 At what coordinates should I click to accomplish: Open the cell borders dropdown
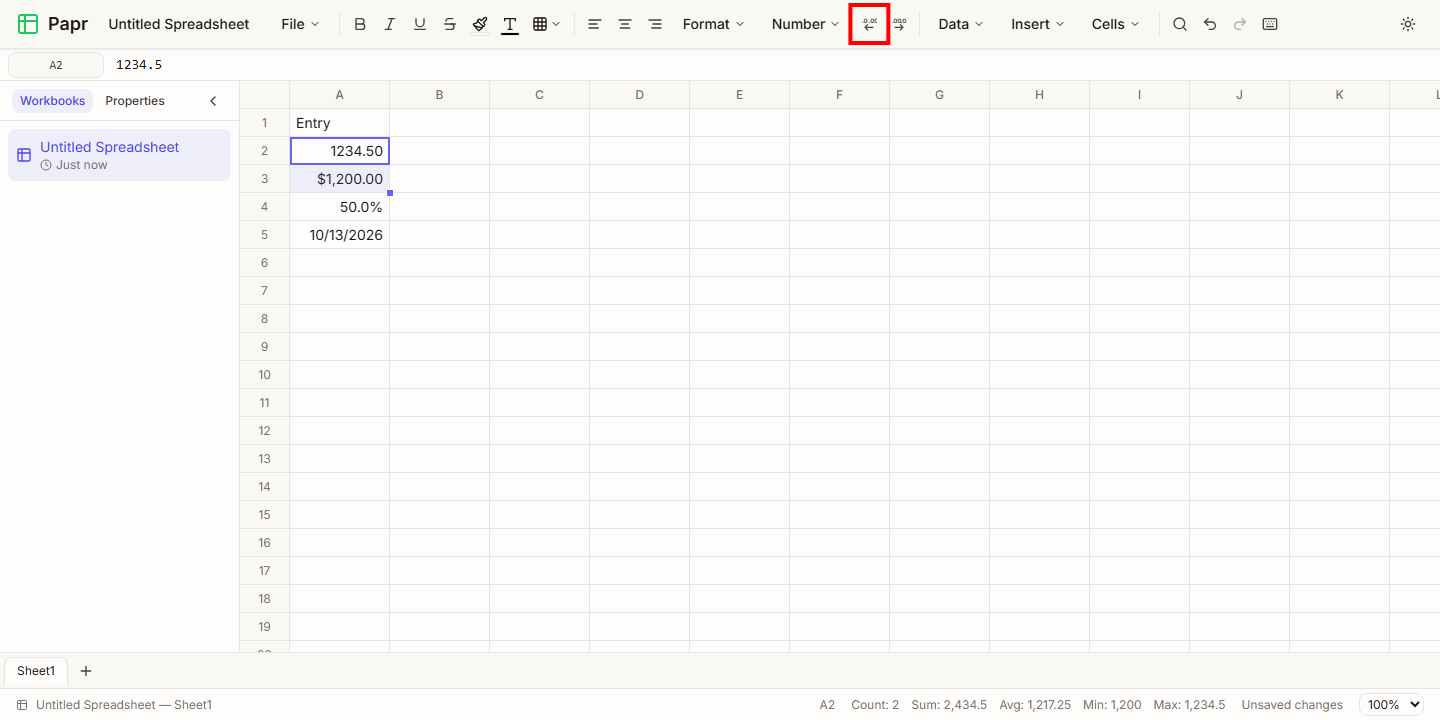[546, 24]
